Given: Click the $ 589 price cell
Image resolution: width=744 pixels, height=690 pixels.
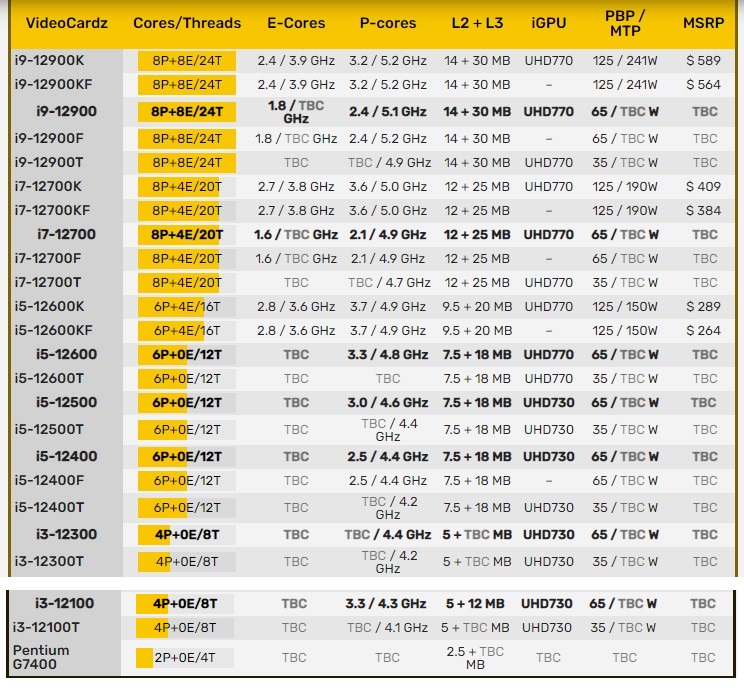Looking at the screenshot, I should pyautogui.click(x=703, y=60).
